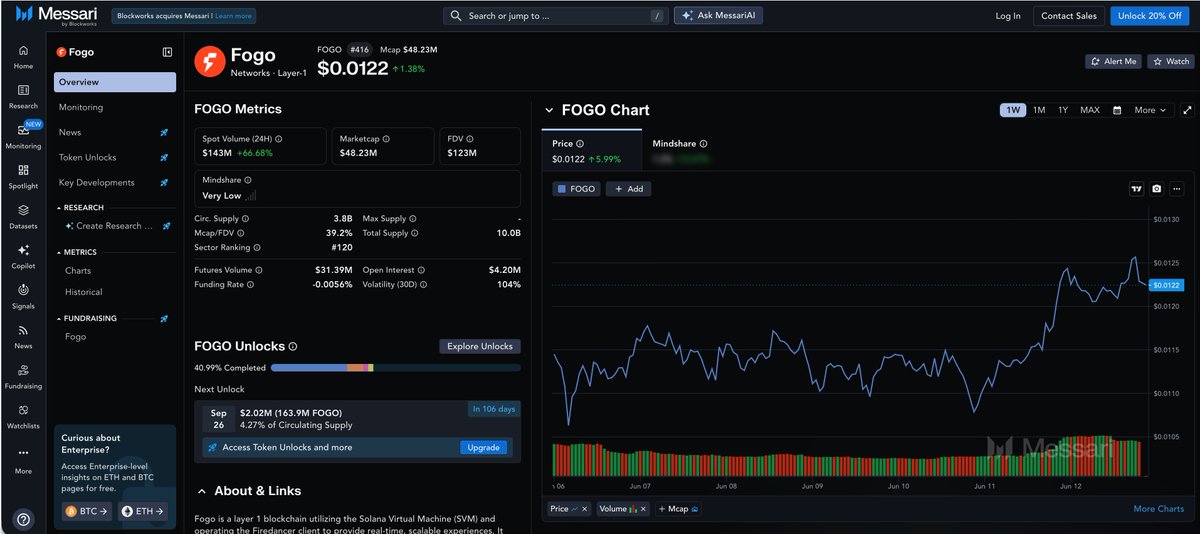
Task: Open Watchlists in the left rail
Action: pyautogui.click(x=23, y=416)
